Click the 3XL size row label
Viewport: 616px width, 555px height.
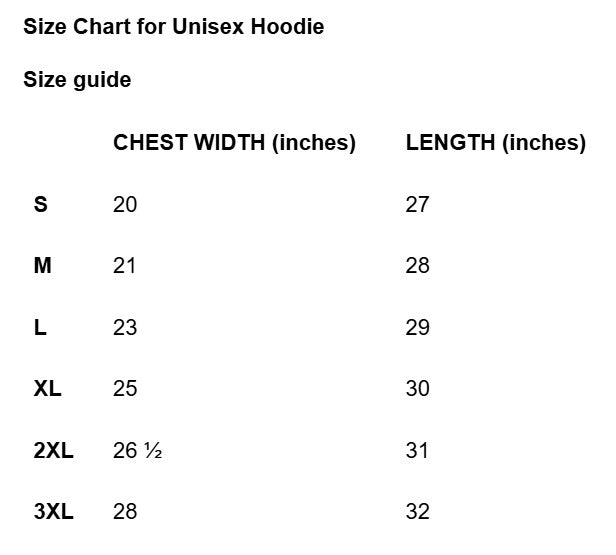[53, 511]
